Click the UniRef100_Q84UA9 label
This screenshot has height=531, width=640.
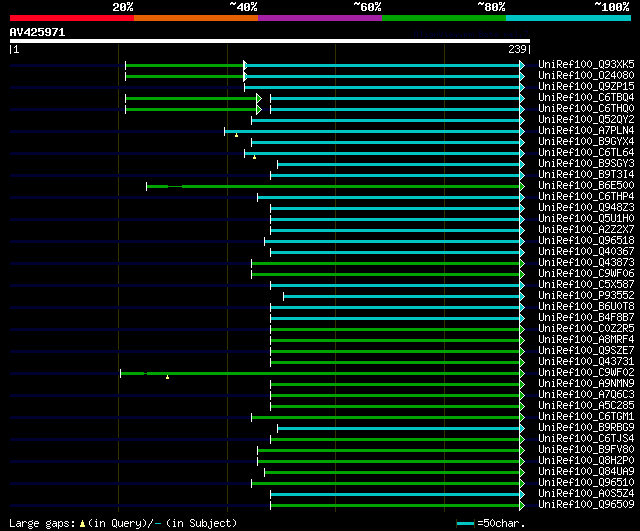[586, 472]
